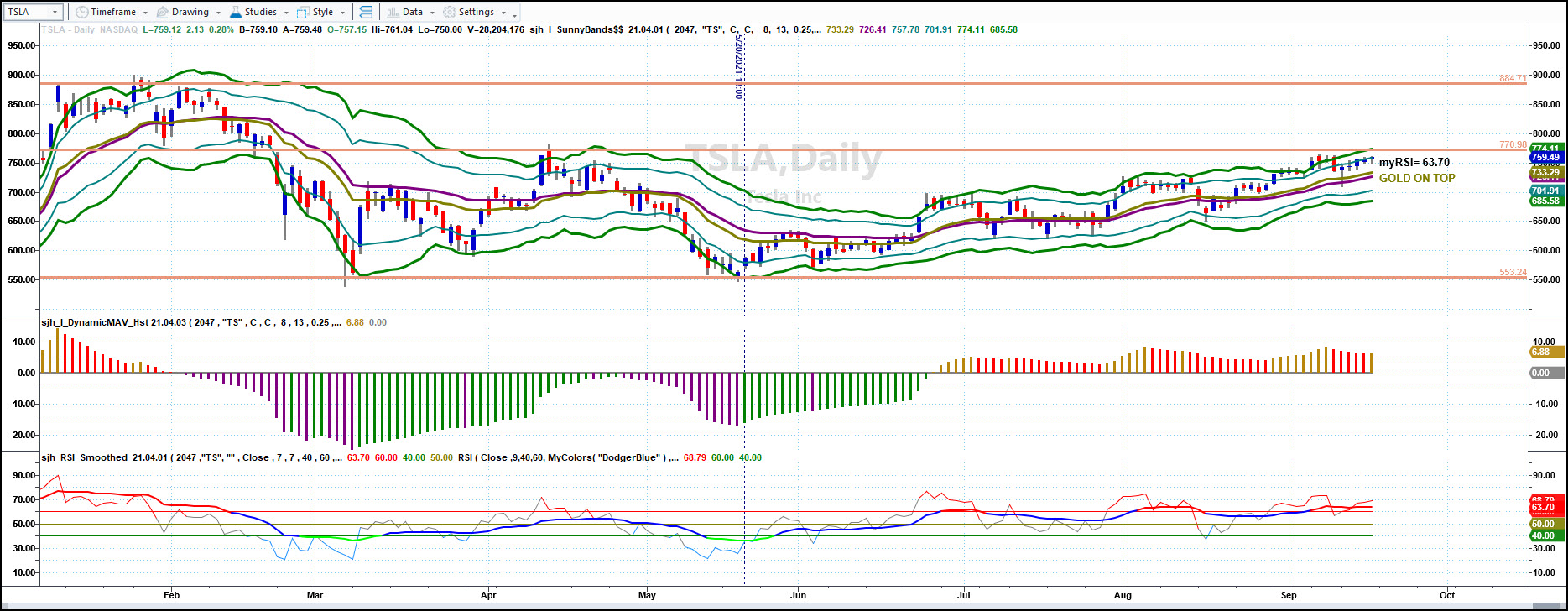
Task: Open the toolbar overflow options arrow
Action: click(x=514, y=14)
